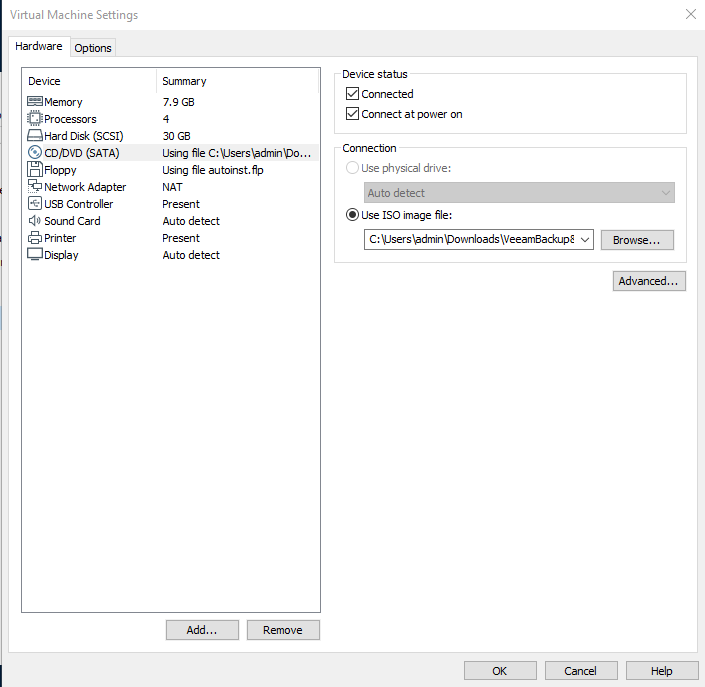This screenshot has height=687, width=705.
Task: Open the Hardware tab
Action: tap(39, 47)
